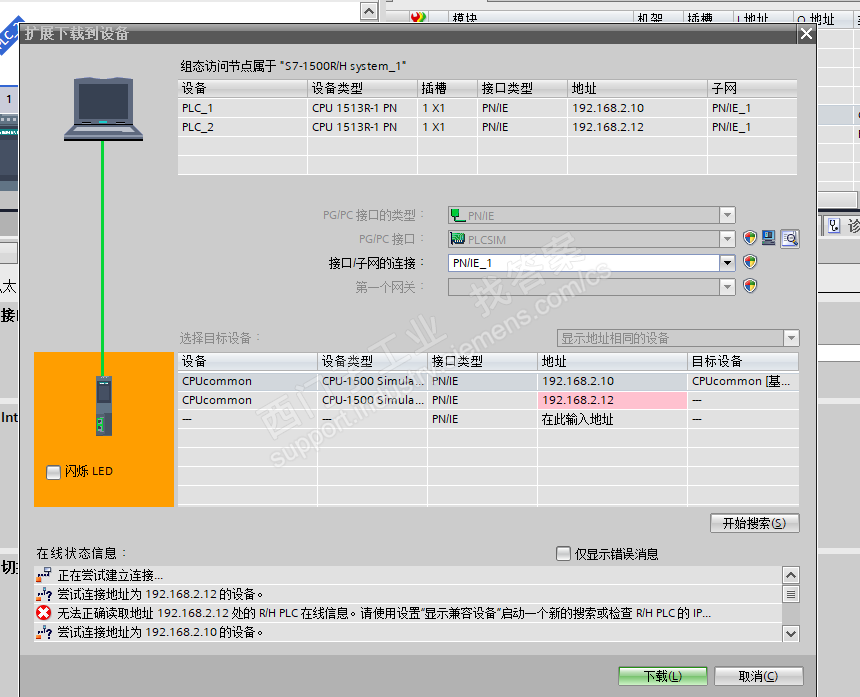Click the PLC device graphic in orange panel
860x697 pixels.
[104, 406]
